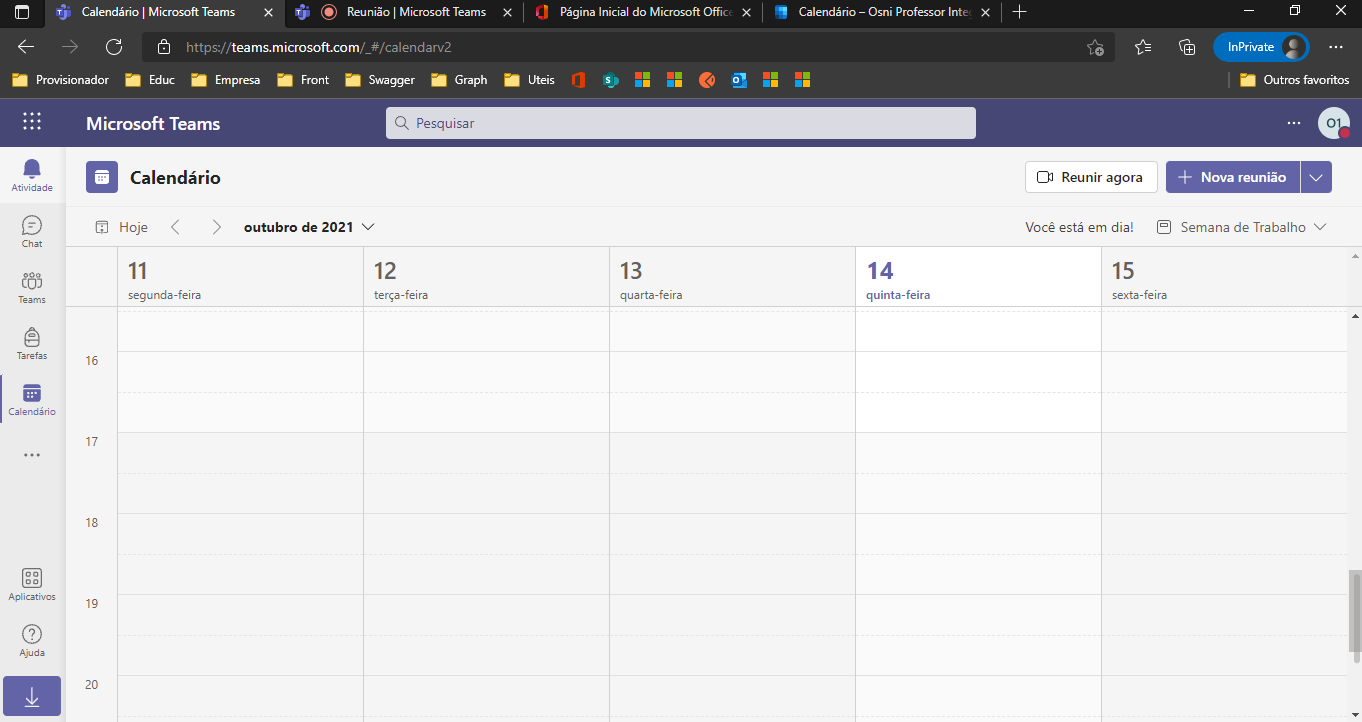Select day 14 quinta-feira header
The width and height of the screenshot is (1362, 722).
(x=978, y=277)
